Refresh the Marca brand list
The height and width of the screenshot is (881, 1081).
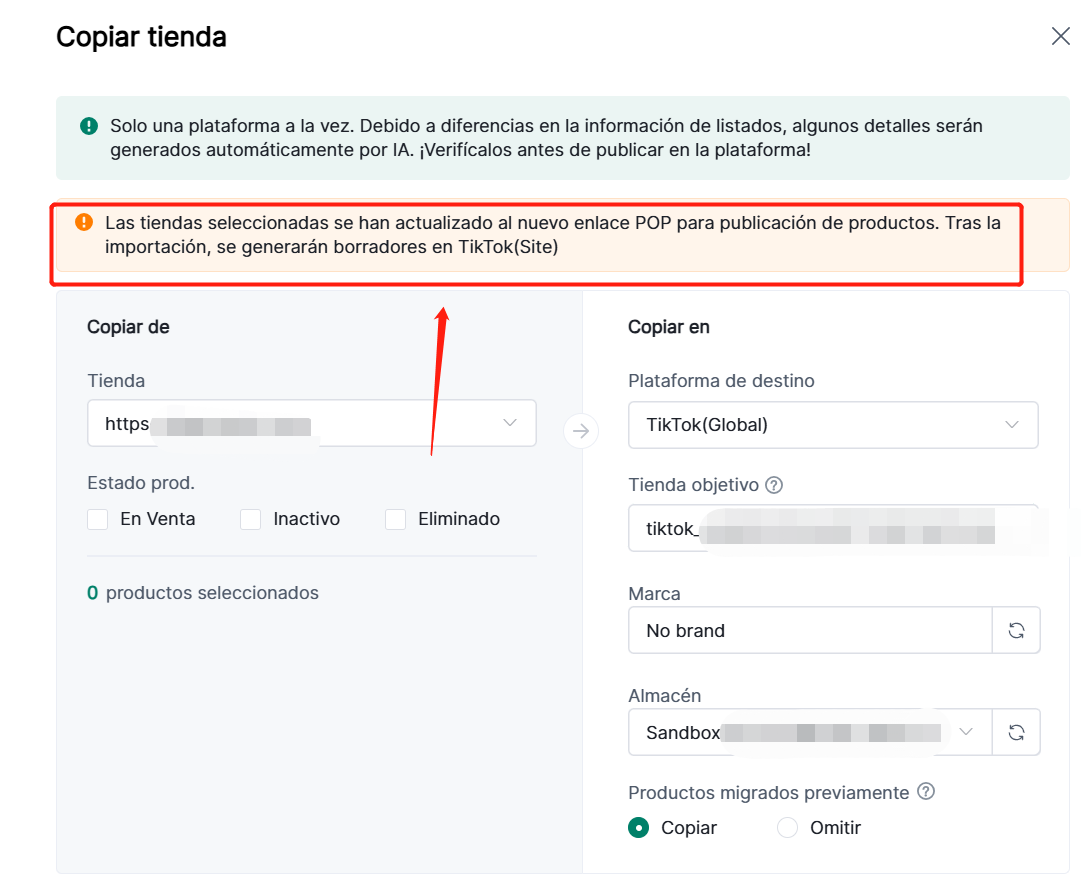[x=1016, y=630]
